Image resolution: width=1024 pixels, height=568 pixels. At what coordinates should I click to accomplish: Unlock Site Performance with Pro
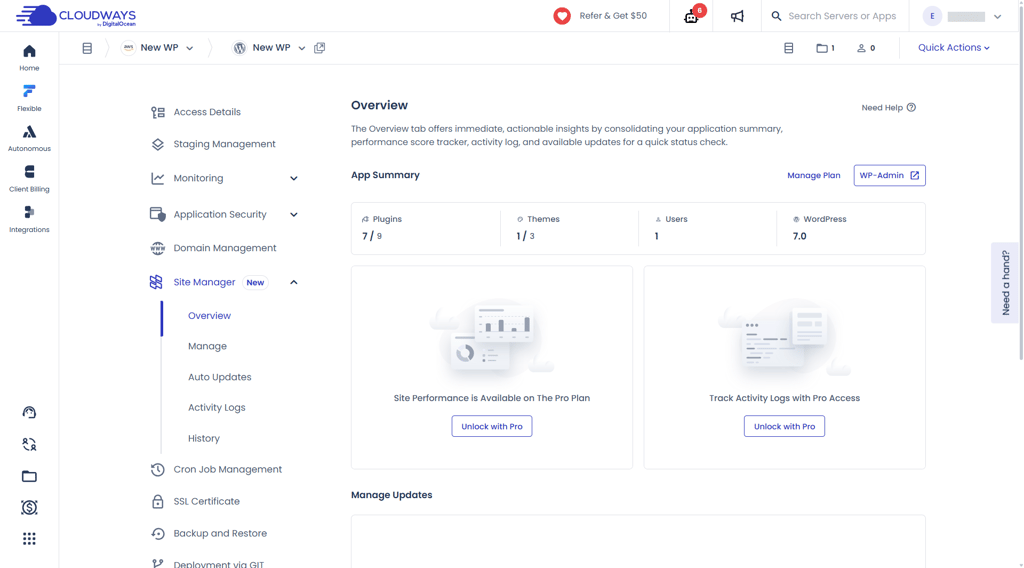pos(492,426)
